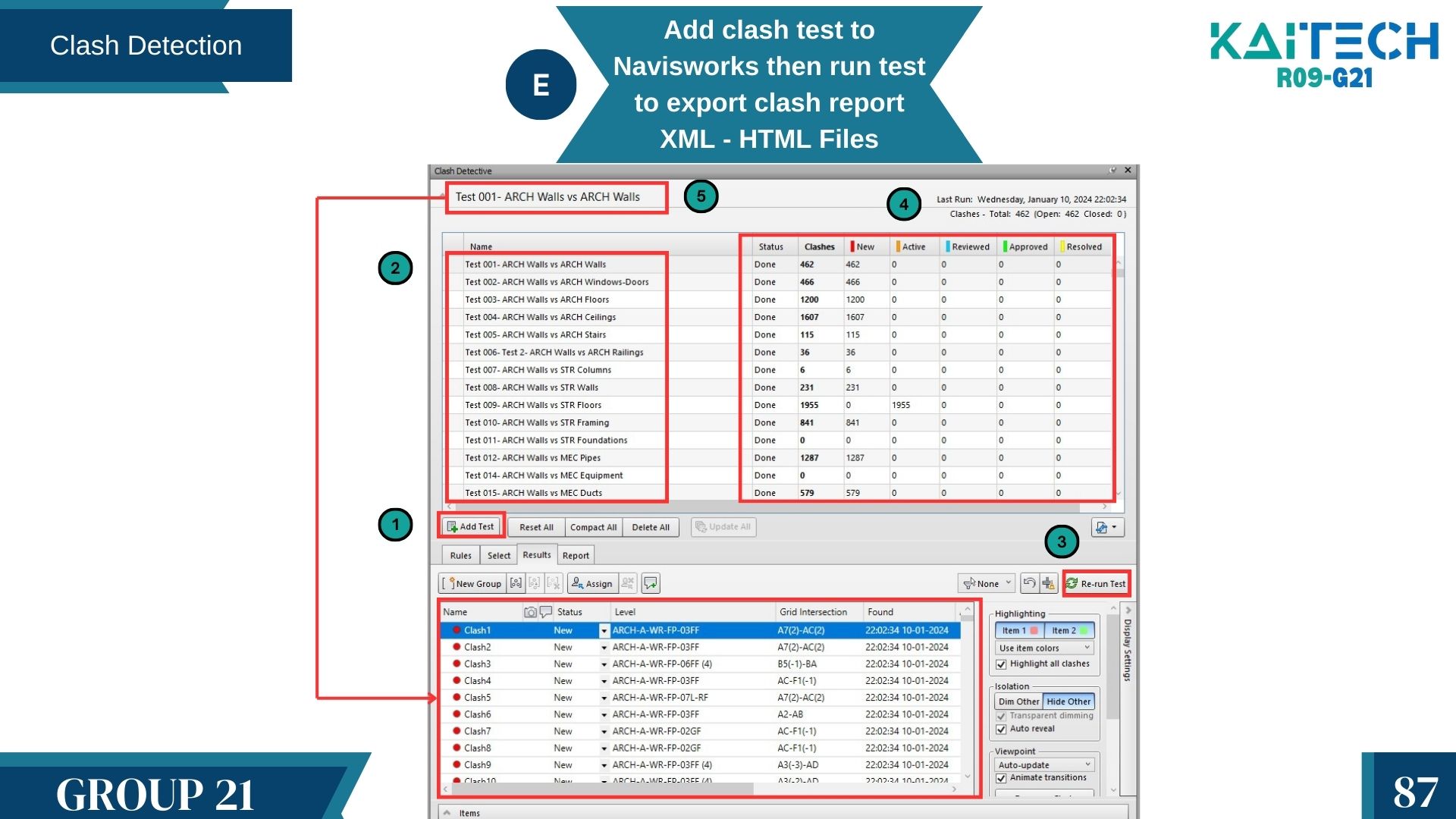The width and height of the screenshot is (1456, 819).
Task: Click the Group Selected Clashes icon
Action: pyautogui.click(x=516, y=583)
